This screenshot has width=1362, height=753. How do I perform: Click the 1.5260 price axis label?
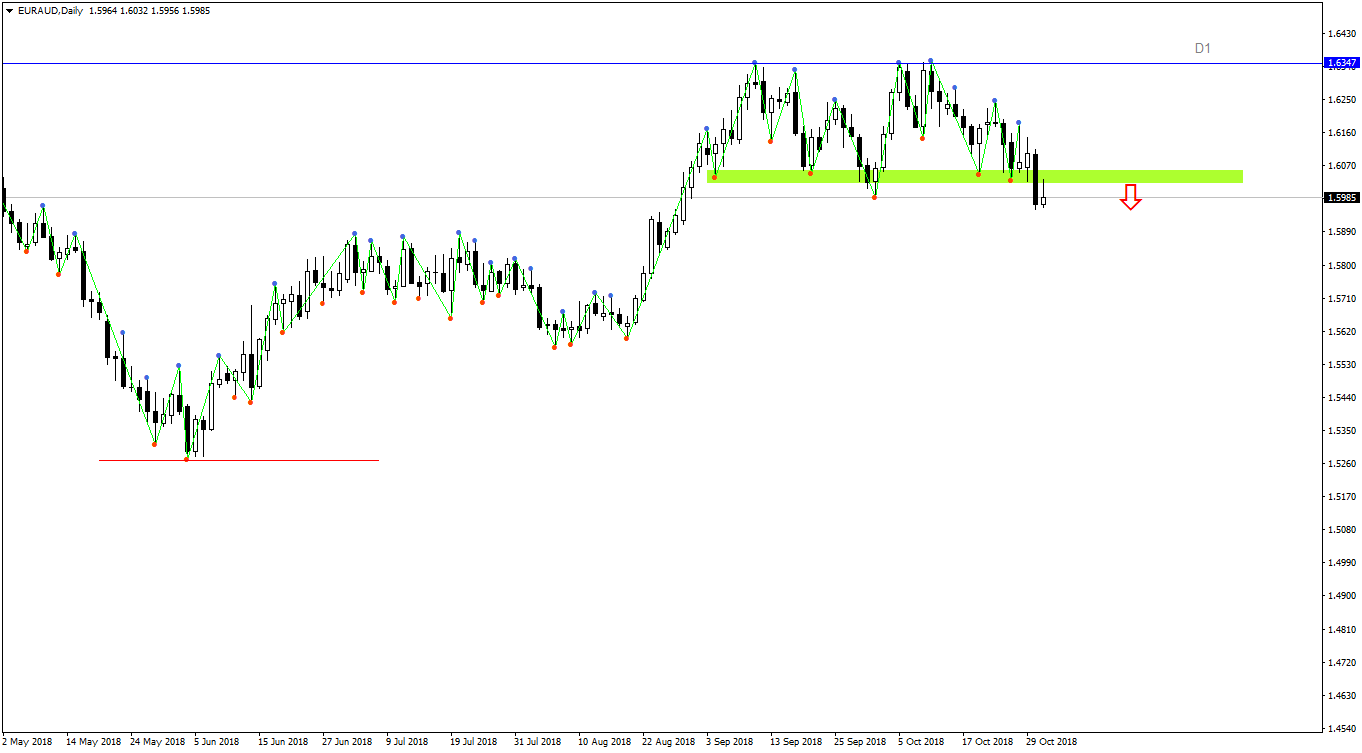coord(1341,464)
